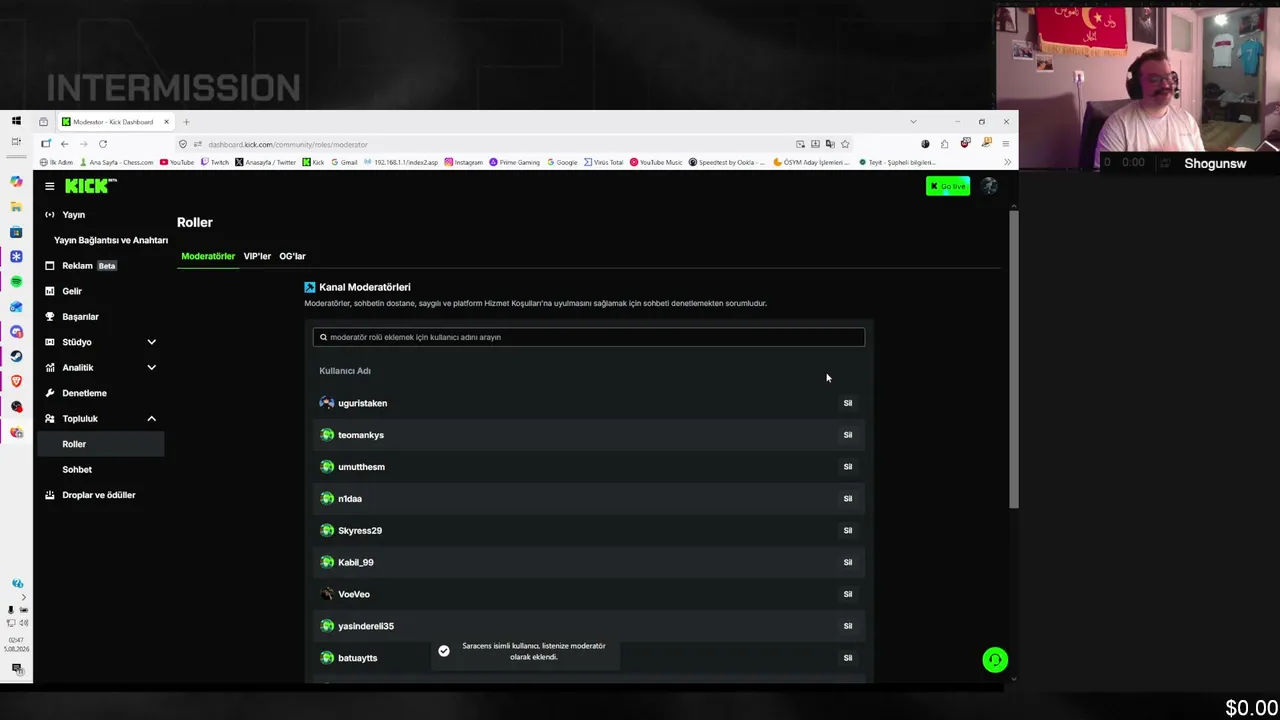Switch to the OG'lar tab
1280x720 pixels.
(x=292, y=256)
